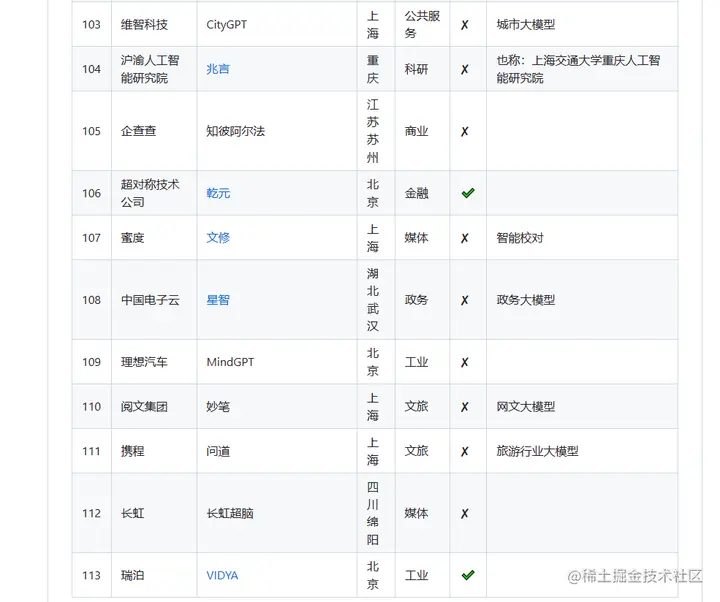
Task: Click the company name 阅文集团
Action: click(x=144, y=406)
